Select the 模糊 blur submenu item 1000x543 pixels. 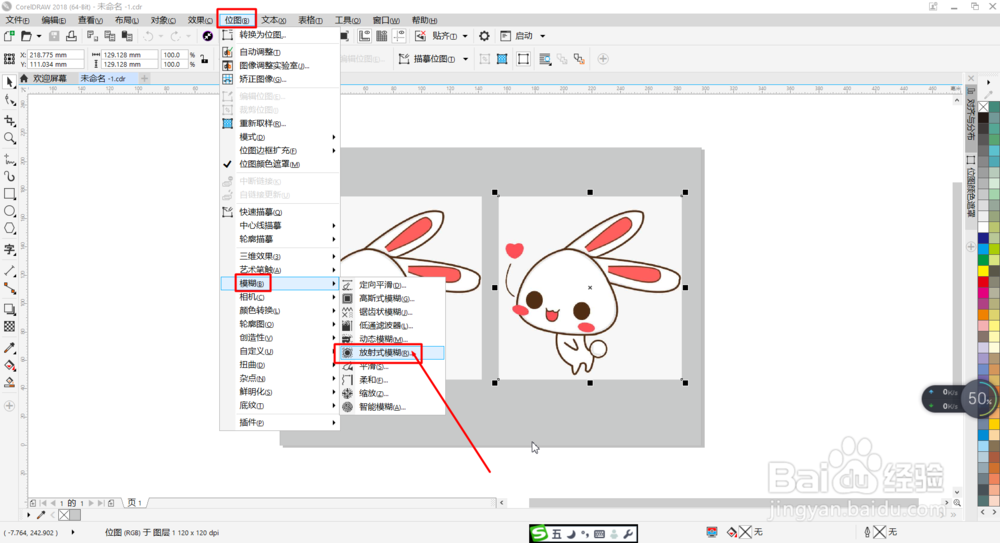click(279, 283)
